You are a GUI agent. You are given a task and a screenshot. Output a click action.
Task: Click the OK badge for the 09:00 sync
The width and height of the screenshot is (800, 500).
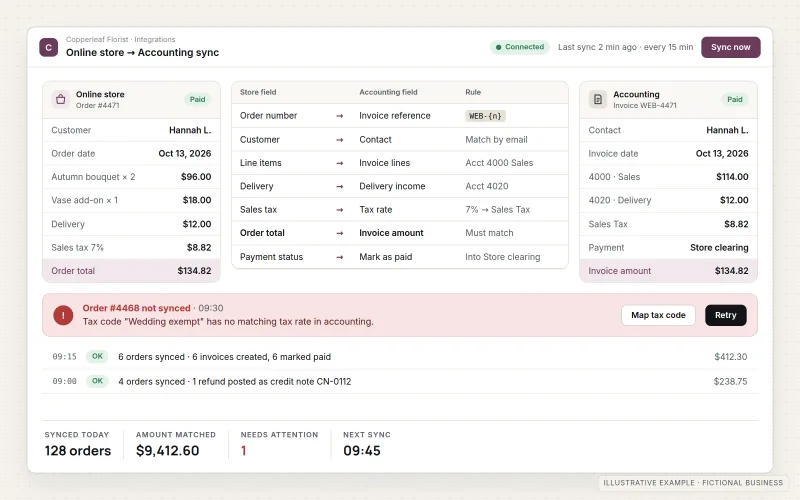click(x=97, y=381)
